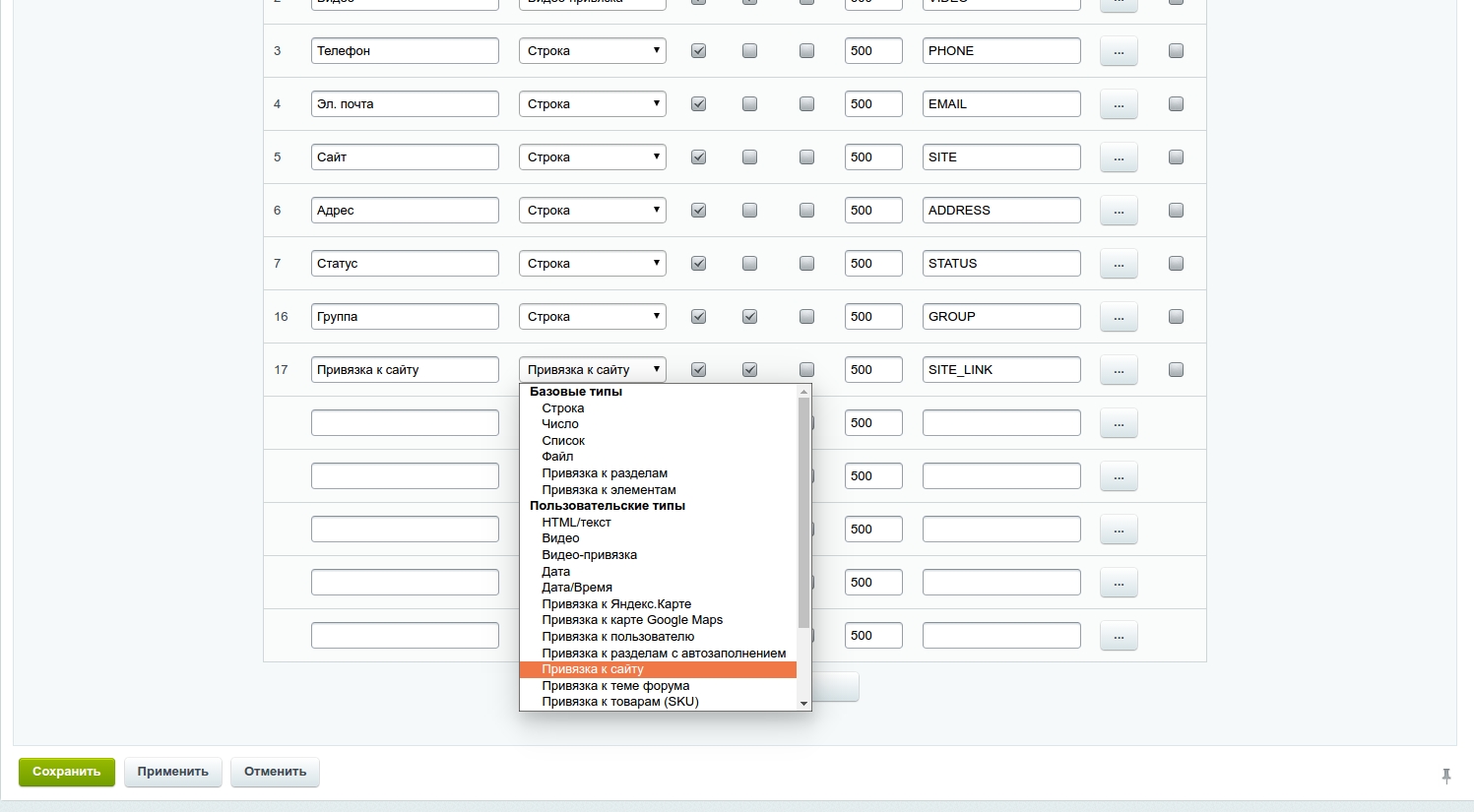Choose HTML/текст from type list
The image size is (1474, 812).
pos(576,523)
